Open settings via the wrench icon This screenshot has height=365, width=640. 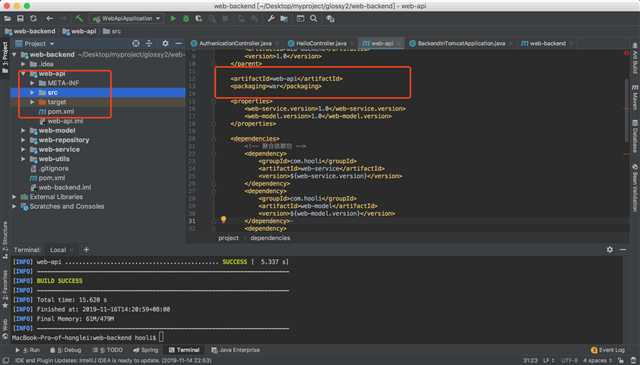[x=271, y=19]
